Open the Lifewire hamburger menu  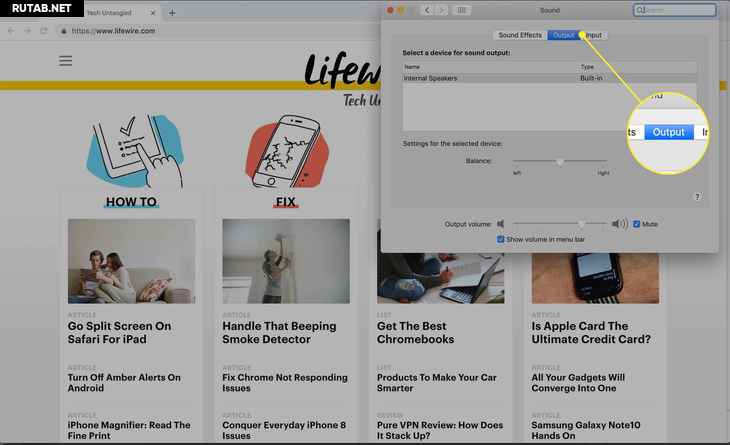tap(66, 61)
